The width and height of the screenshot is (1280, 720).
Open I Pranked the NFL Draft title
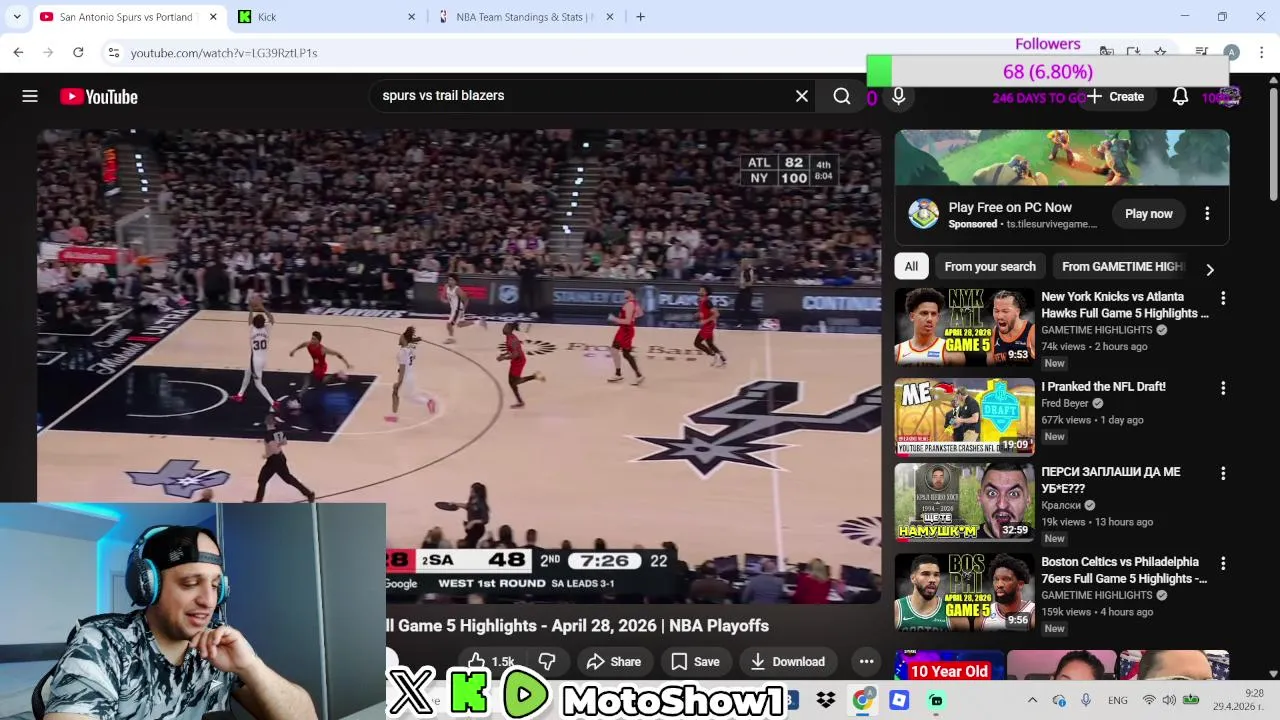pos(1103,386)
